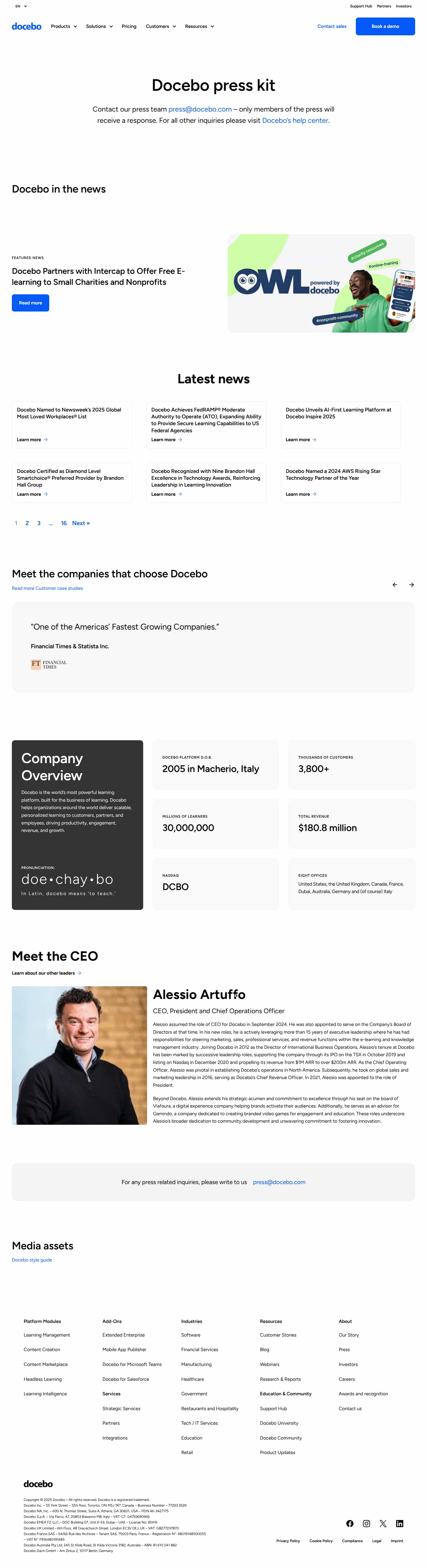Show previous customer quote with left arrow
Image resolution: width=427 pixels, height=1568 pixels.
pyautogui.click(x=395, y=584)
